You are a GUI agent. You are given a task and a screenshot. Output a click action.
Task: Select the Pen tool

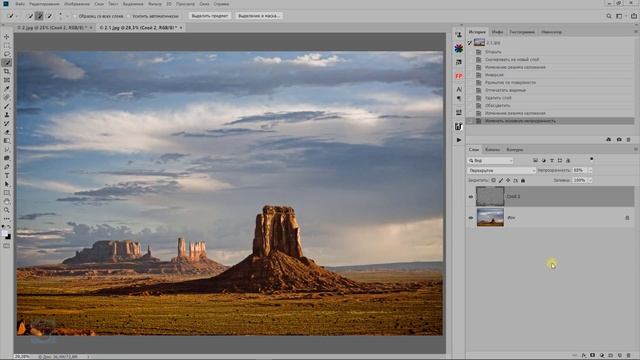tap(7, 167)
